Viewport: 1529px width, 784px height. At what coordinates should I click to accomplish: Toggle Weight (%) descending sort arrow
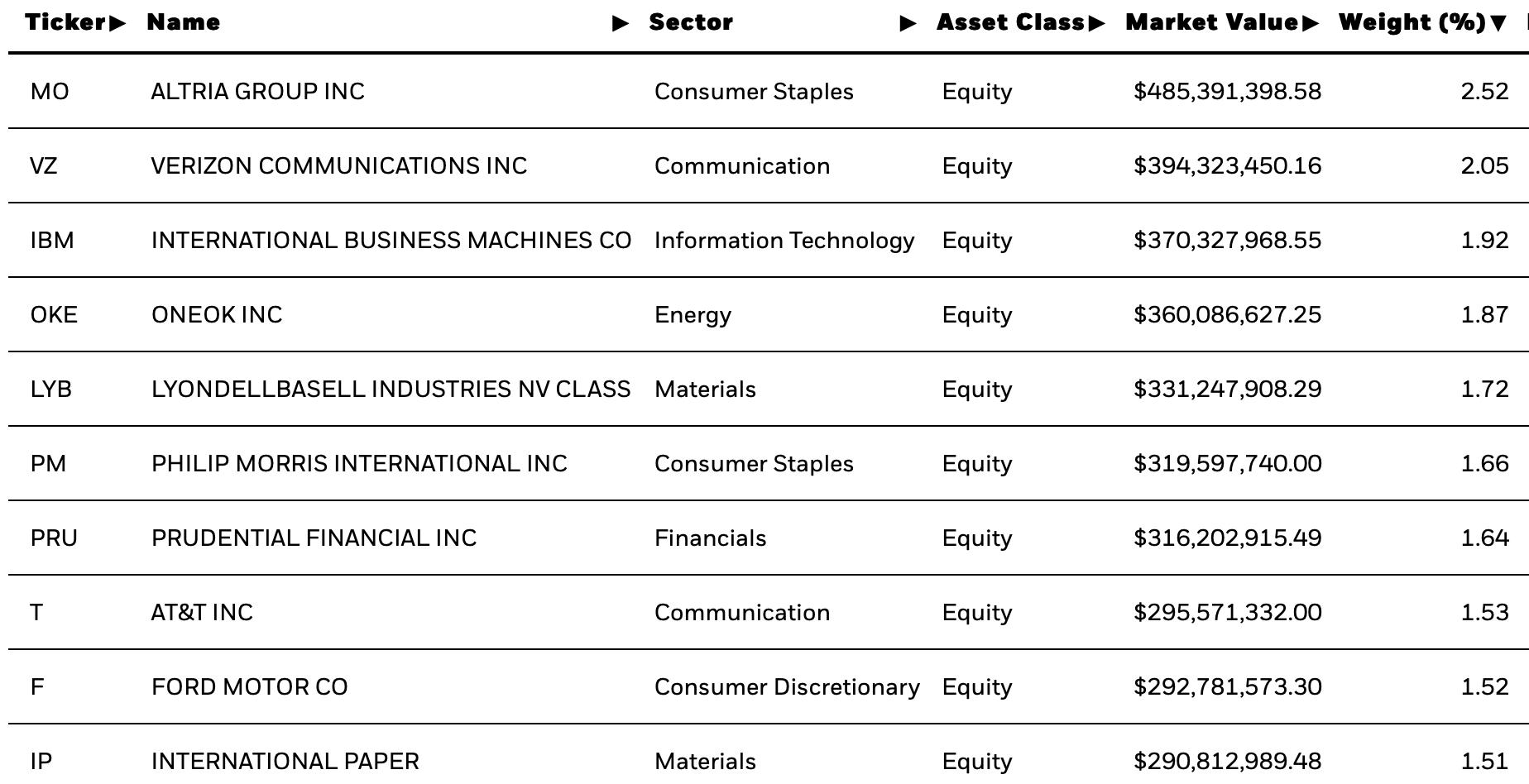pyautogui.click(x=1498, y=23)
